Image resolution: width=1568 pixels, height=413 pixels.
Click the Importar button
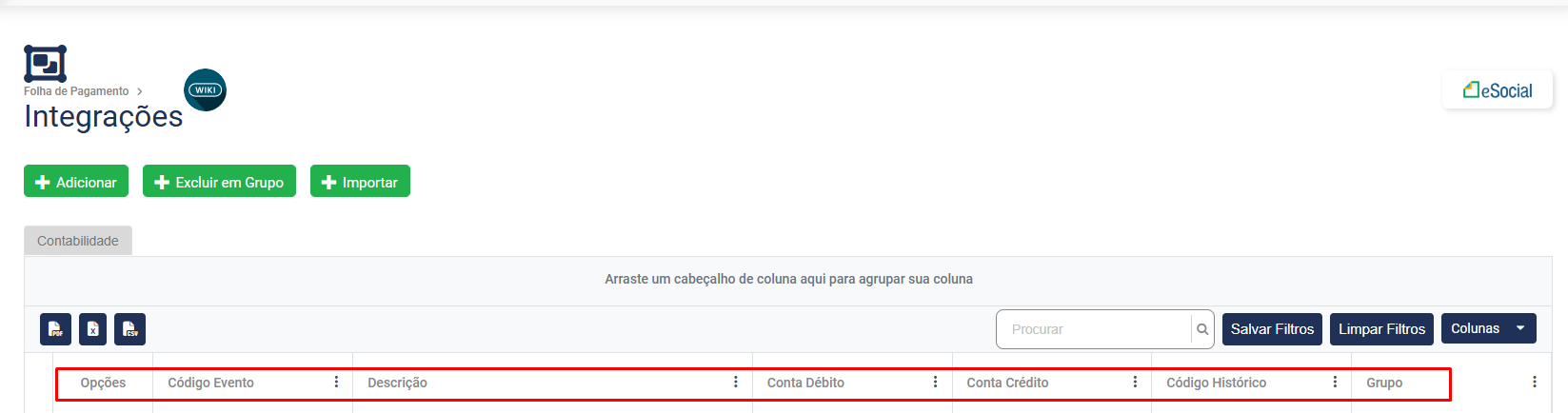pos(360,182)
